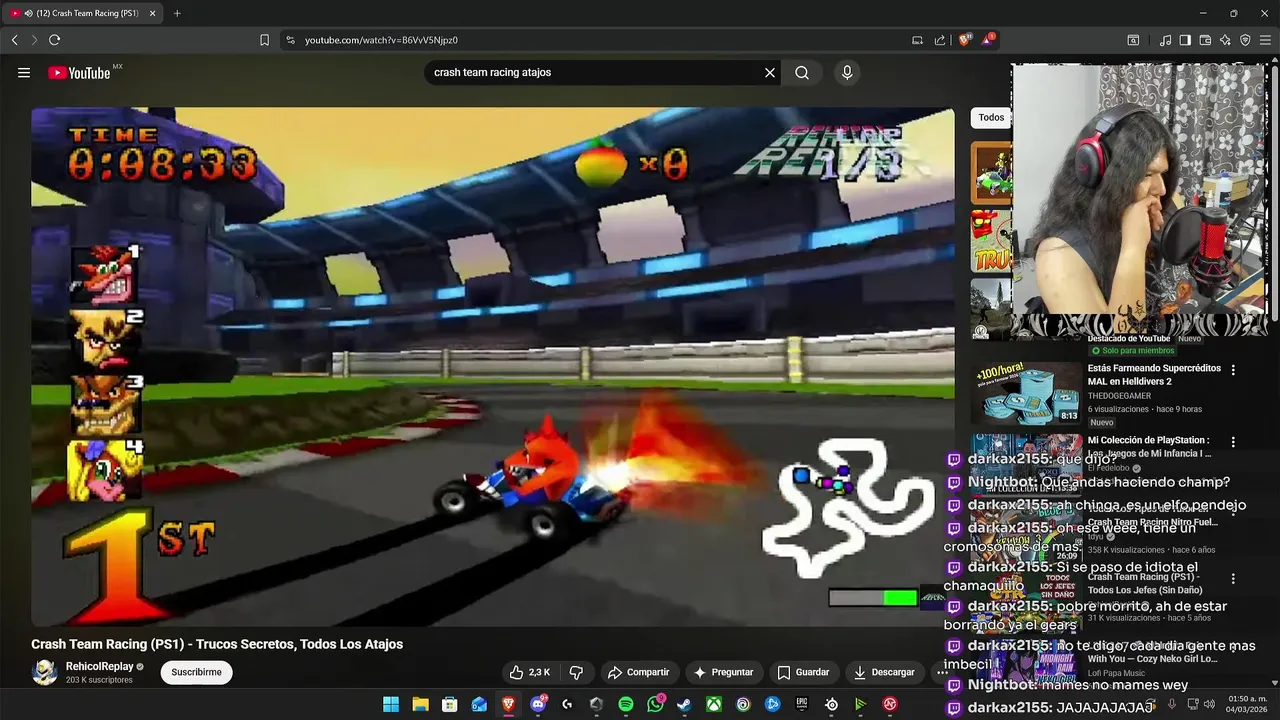Close the Crash Team Racing tab
This screenshot has width=1280, height=720.
click(x=152, y=13)
